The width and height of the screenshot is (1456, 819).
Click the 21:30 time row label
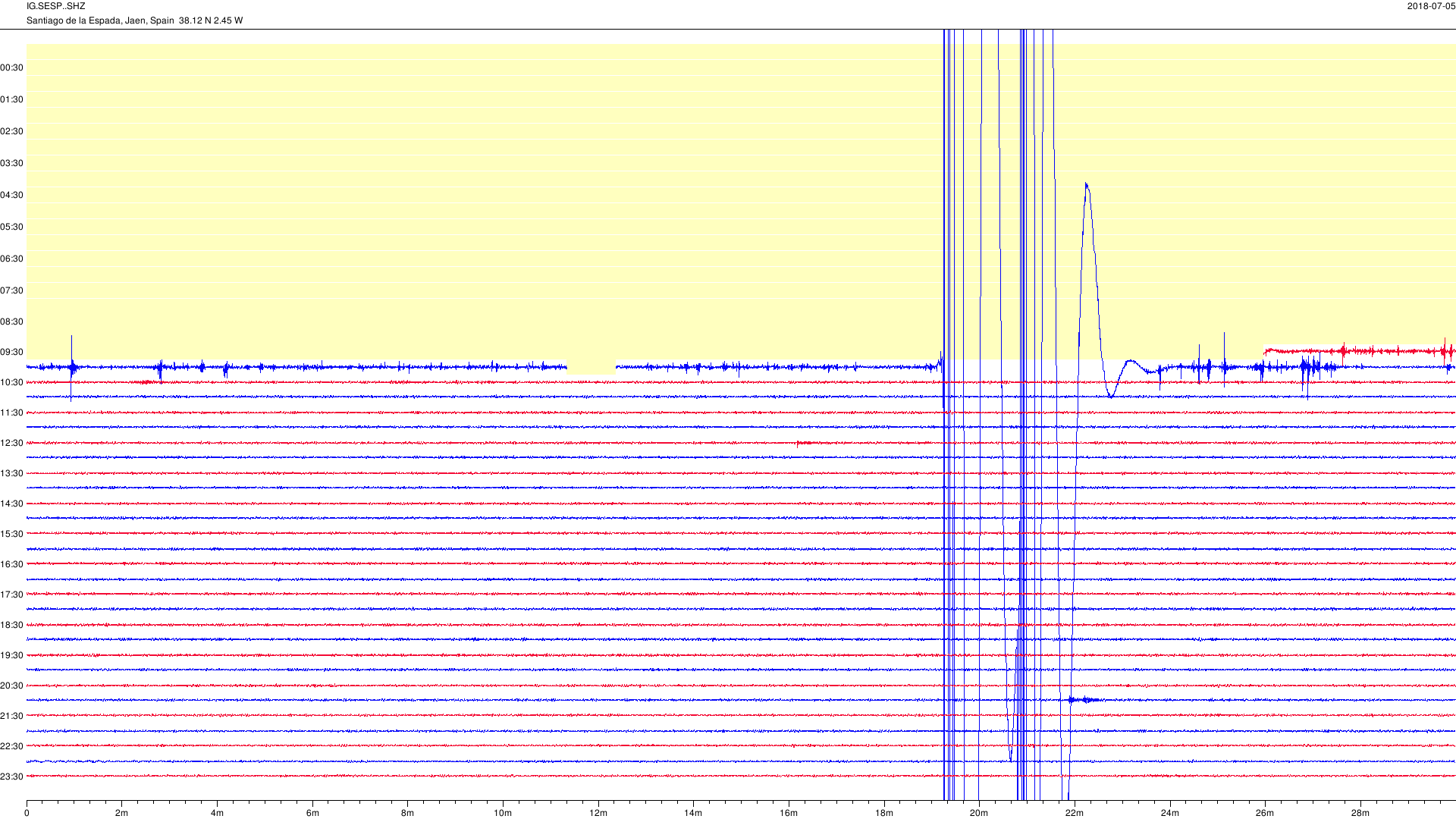pos(11,716)
